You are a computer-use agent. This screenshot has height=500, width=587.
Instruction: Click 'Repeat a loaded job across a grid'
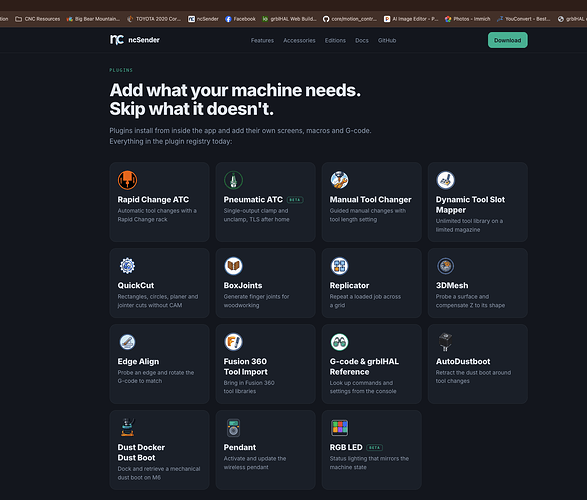click(365, 301)
